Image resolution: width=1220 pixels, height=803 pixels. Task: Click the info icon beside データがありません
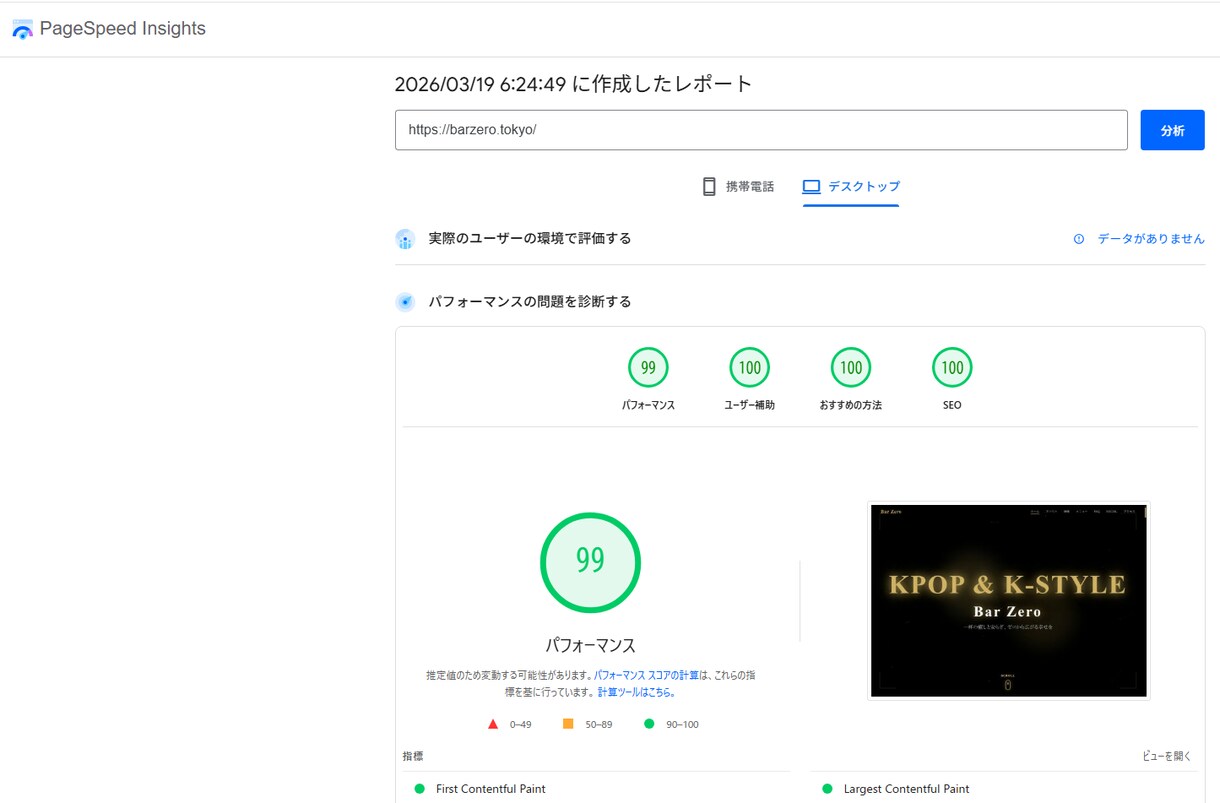pyautogui.click(x=1078, y=239)
